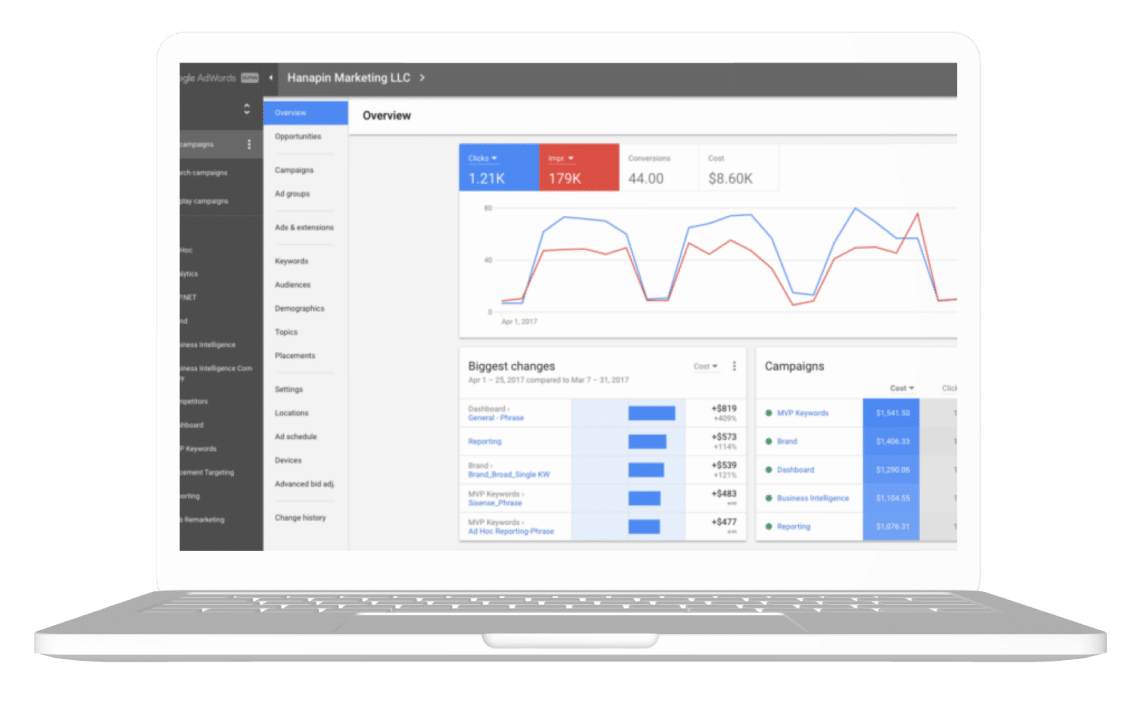Image resolution: width=1140 pixels, height=704 pixels.
Task: Click the $1,541.50 cost cell
Action: coord(891,413)
